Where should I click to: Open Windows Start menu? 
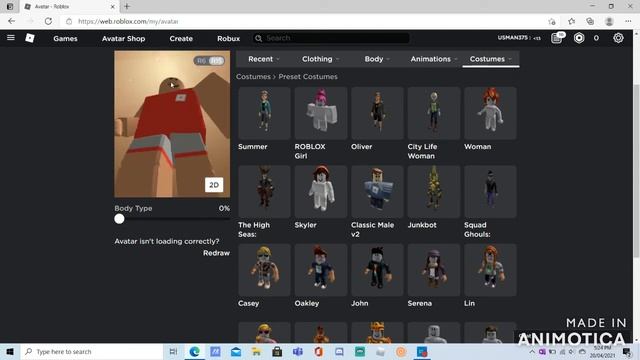[x=10, y=351]
